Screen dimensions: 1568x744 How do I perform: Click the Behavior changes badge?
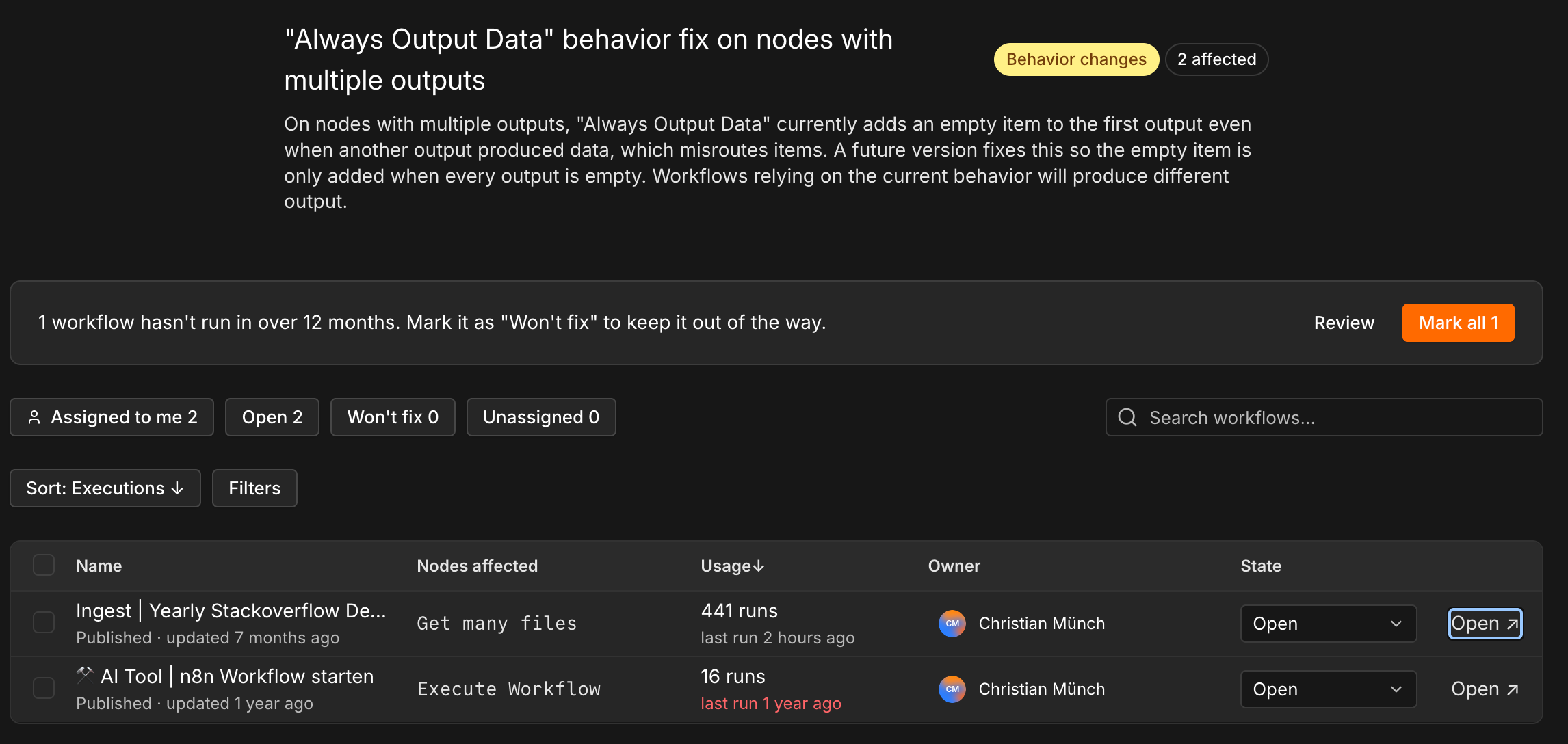(x=1076, y=59)
